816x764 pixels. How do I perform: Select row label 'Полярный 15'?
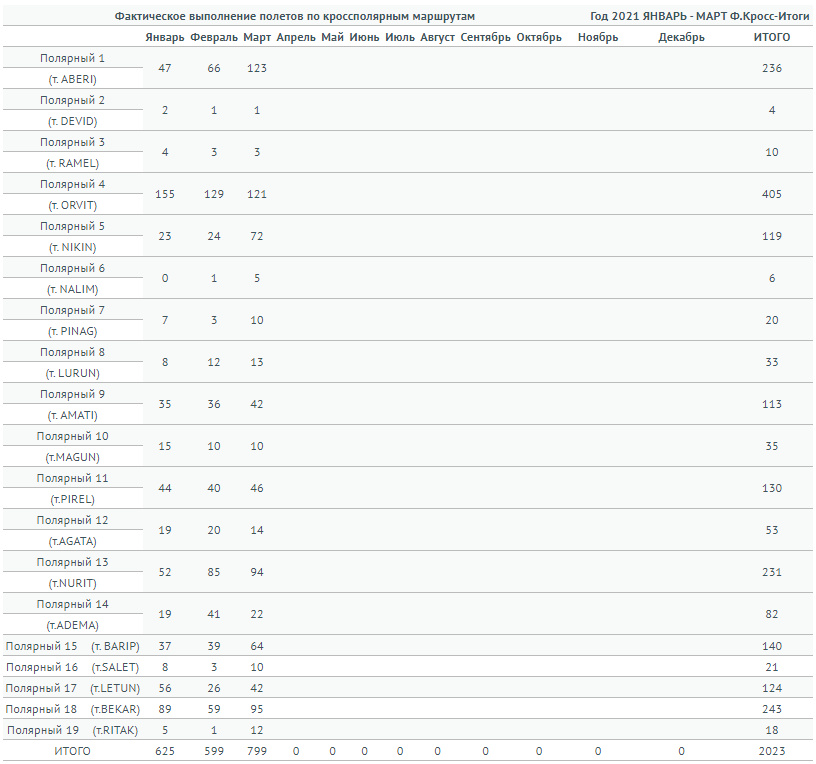pos(41,646)
